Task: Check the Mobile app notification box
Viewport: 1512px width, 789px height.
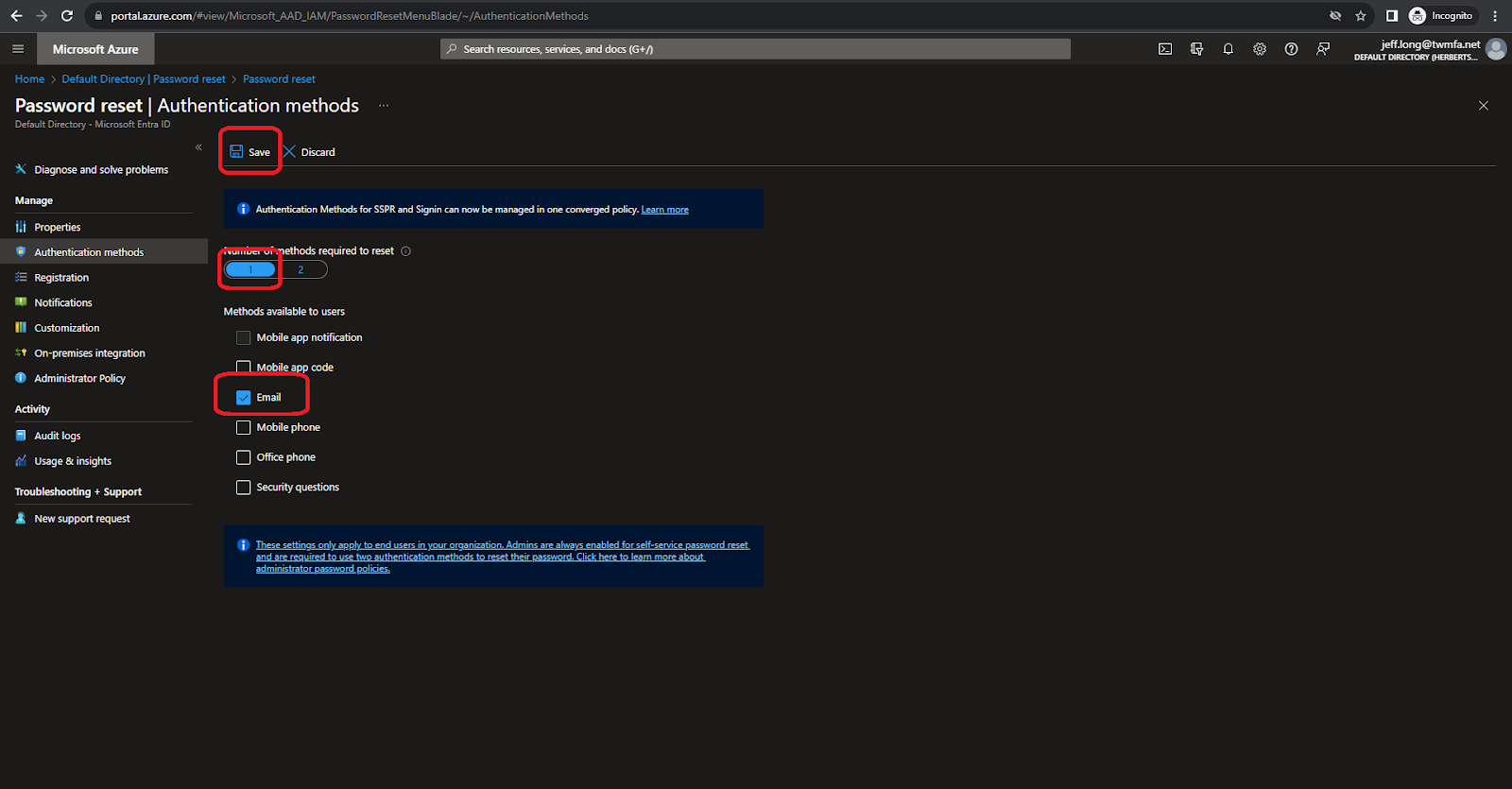Action: point(244,337)
